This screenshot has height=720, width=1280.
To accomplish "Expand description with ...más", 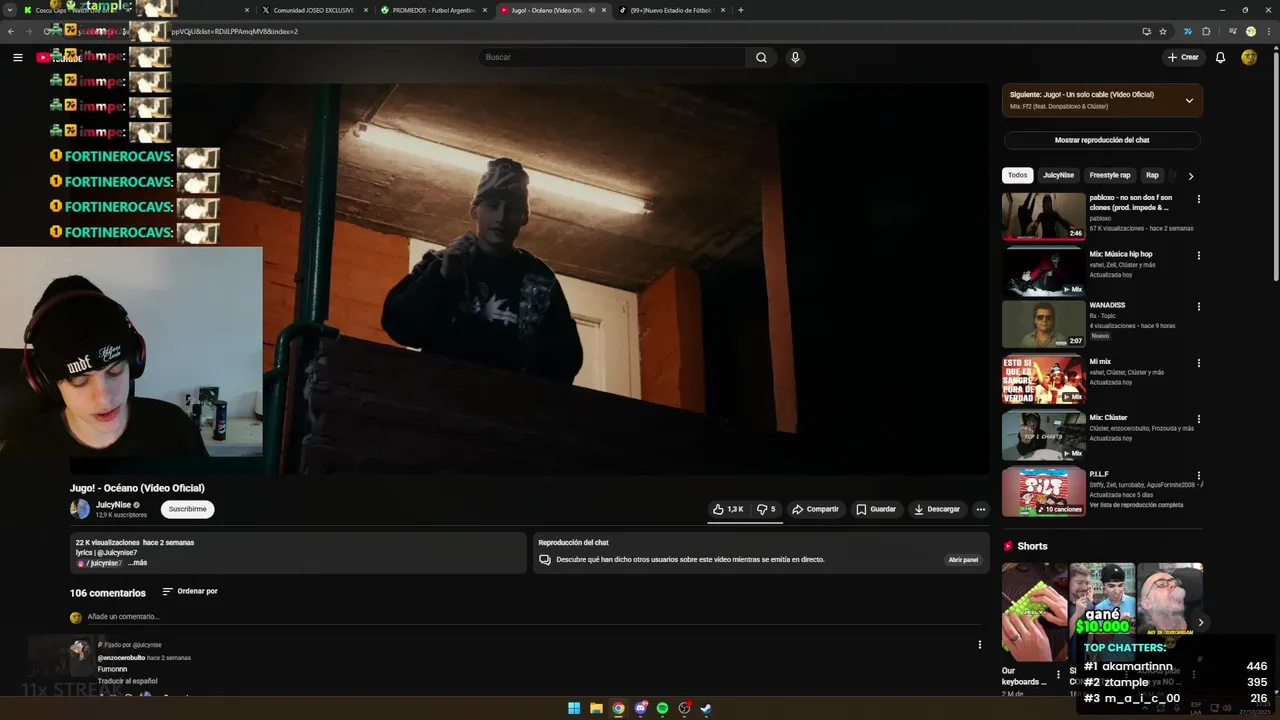I will point(137,563).
